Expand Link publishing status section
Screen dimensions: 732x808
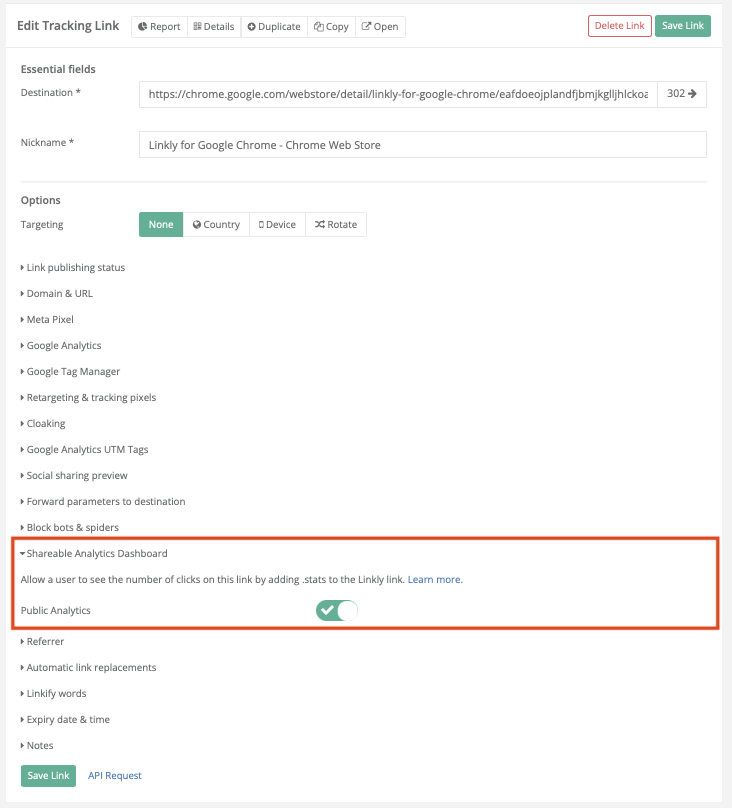(73, 267)
